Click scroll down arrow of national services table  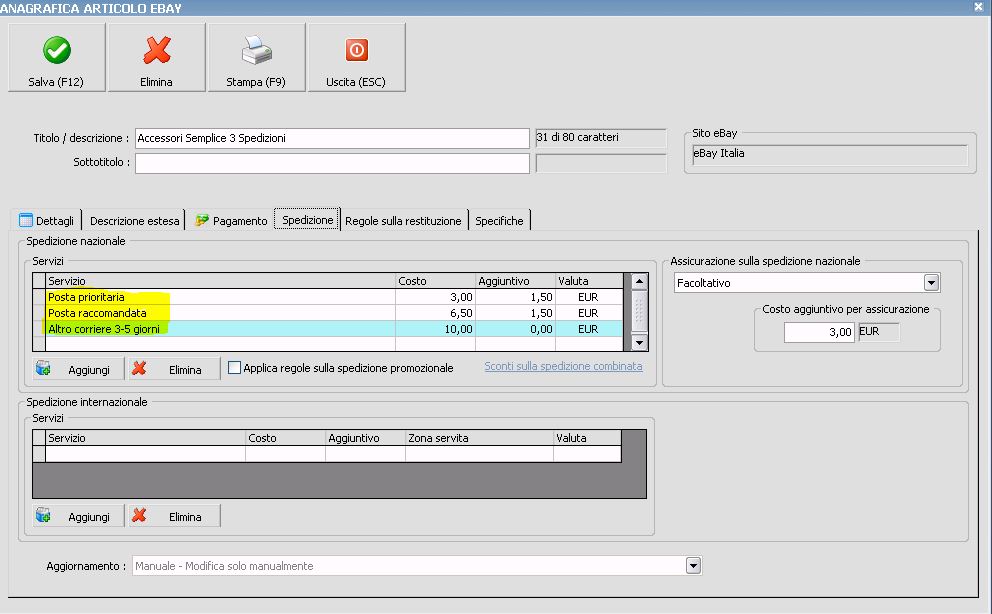[639, 343]
